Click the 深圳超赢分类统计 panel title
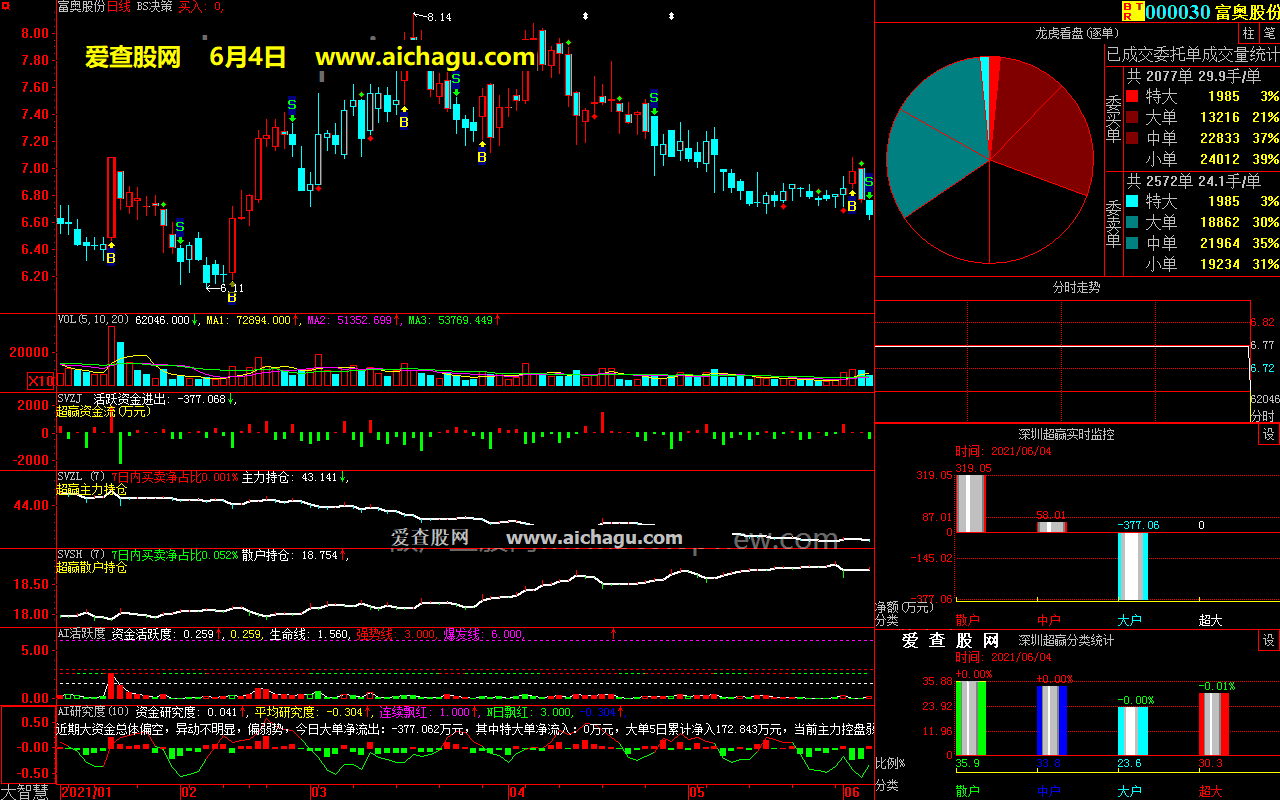The height and width of the screenshot is (800, 1280). point(1066,640)
